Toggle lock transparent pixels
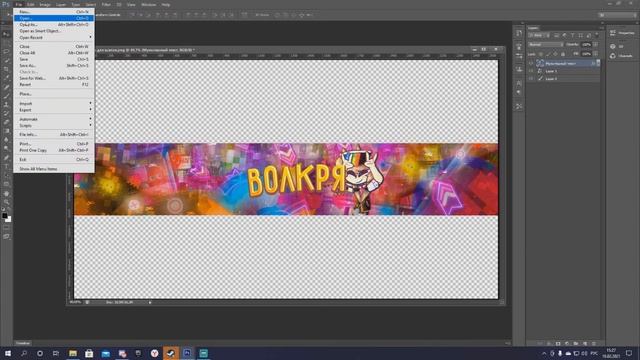640x360 pixels. coord(541,54)
